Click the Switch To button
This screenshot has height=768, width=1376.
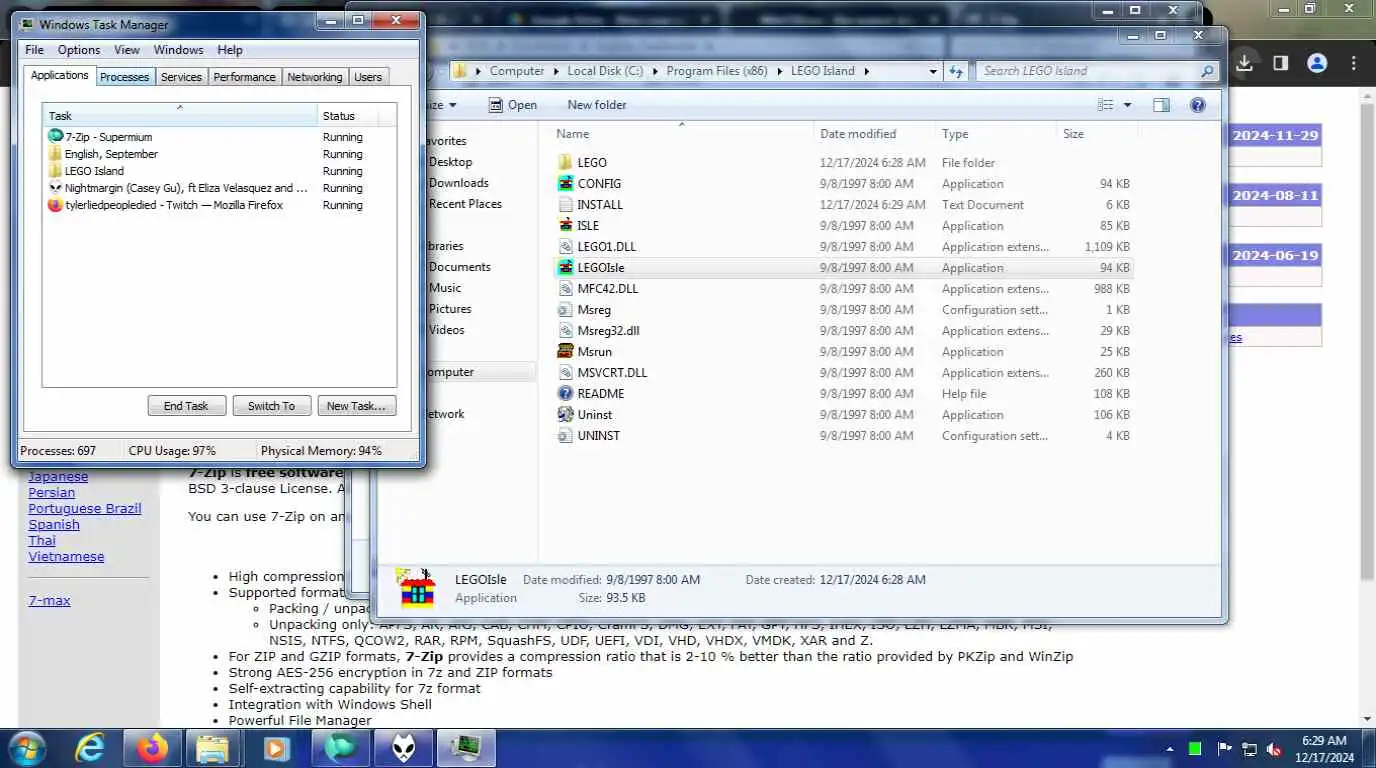(x=272, y=406)
